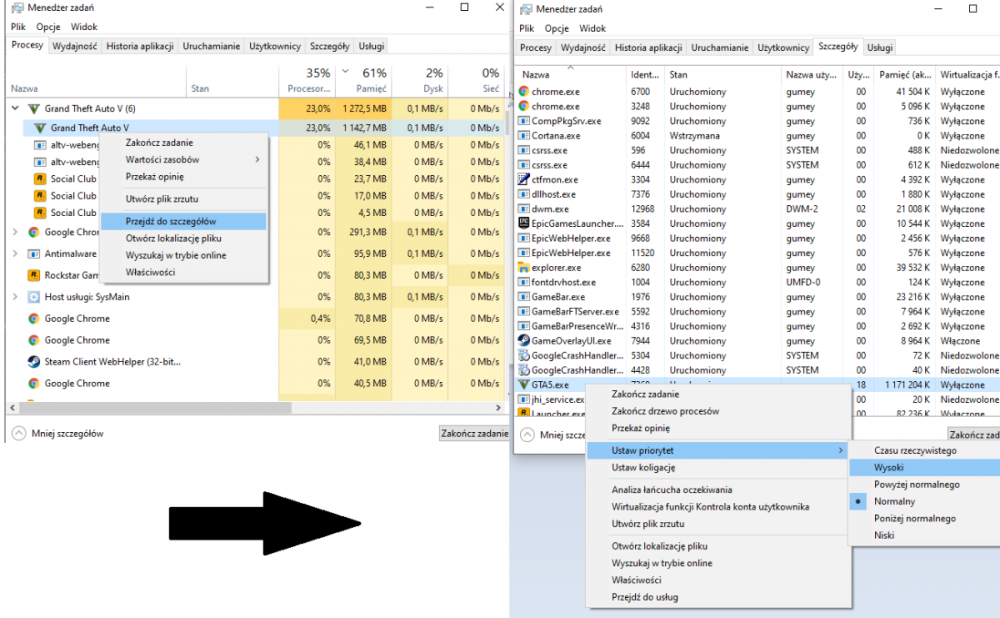Viewport: 1000px width, 618px height.
Task: Click the fontdrvhost.exe icon
Action: click(x=524, y=282)
